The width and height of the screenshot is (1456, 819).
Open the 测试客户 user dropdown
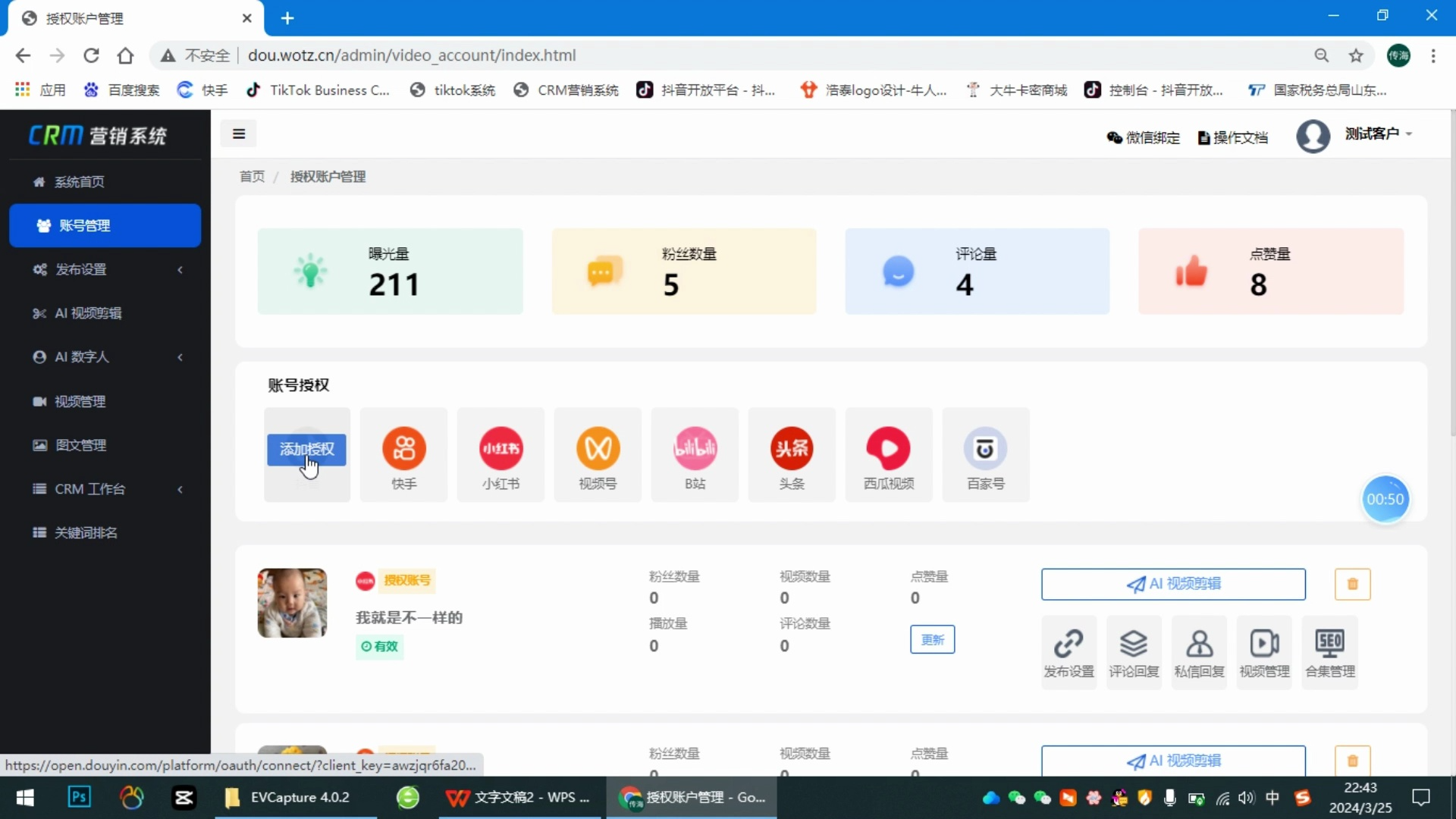click(x=1376, y=133)
